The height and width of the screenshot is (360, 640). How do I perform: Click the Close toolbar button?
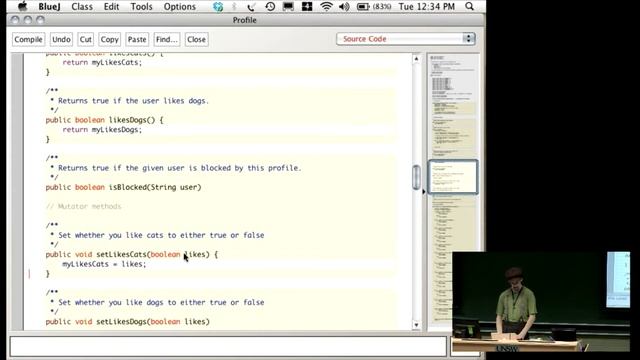[x=196, y=40]
